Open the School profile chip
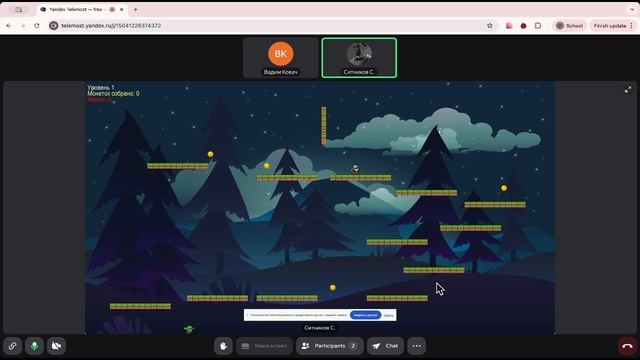This screenshot has width=640, height=360. (570, 26)
